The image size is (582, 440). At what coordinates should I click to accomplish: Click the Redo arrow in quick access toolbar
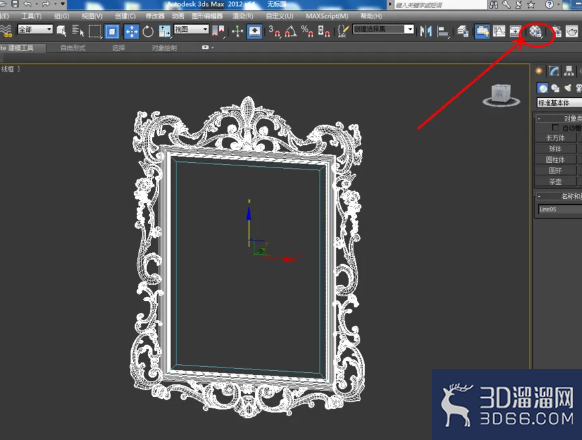[x=46, y=4]
